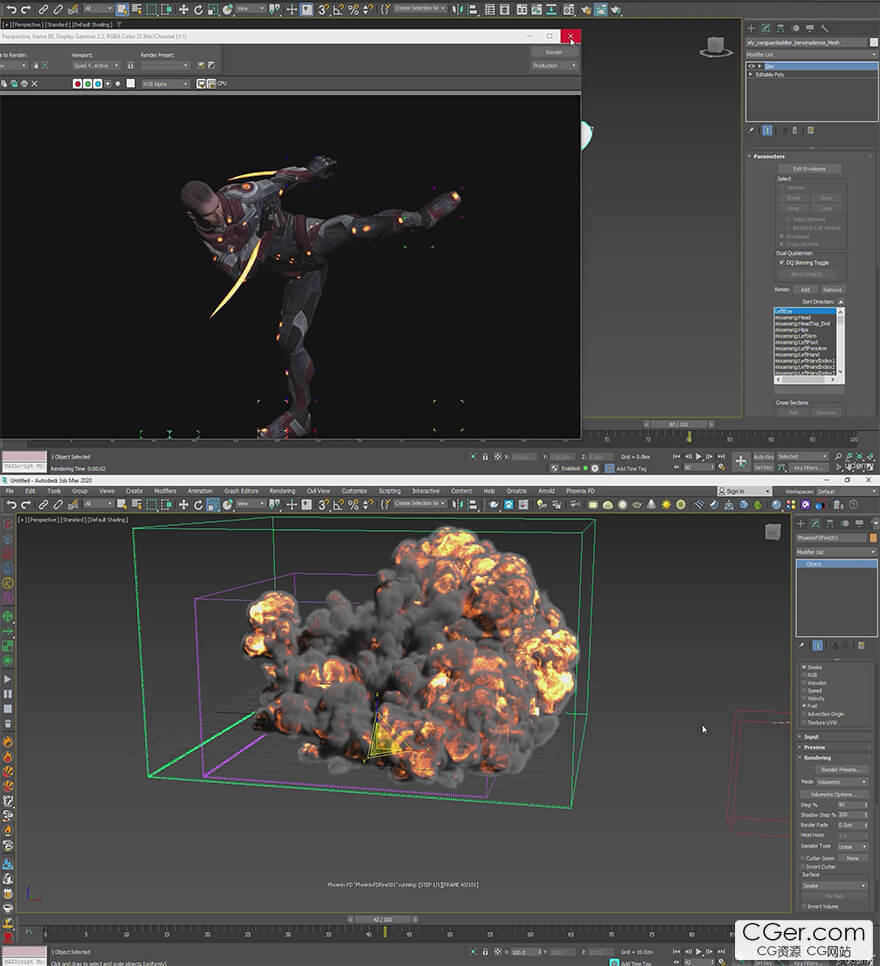Expand Preview rollout

[x=836, y=747]
